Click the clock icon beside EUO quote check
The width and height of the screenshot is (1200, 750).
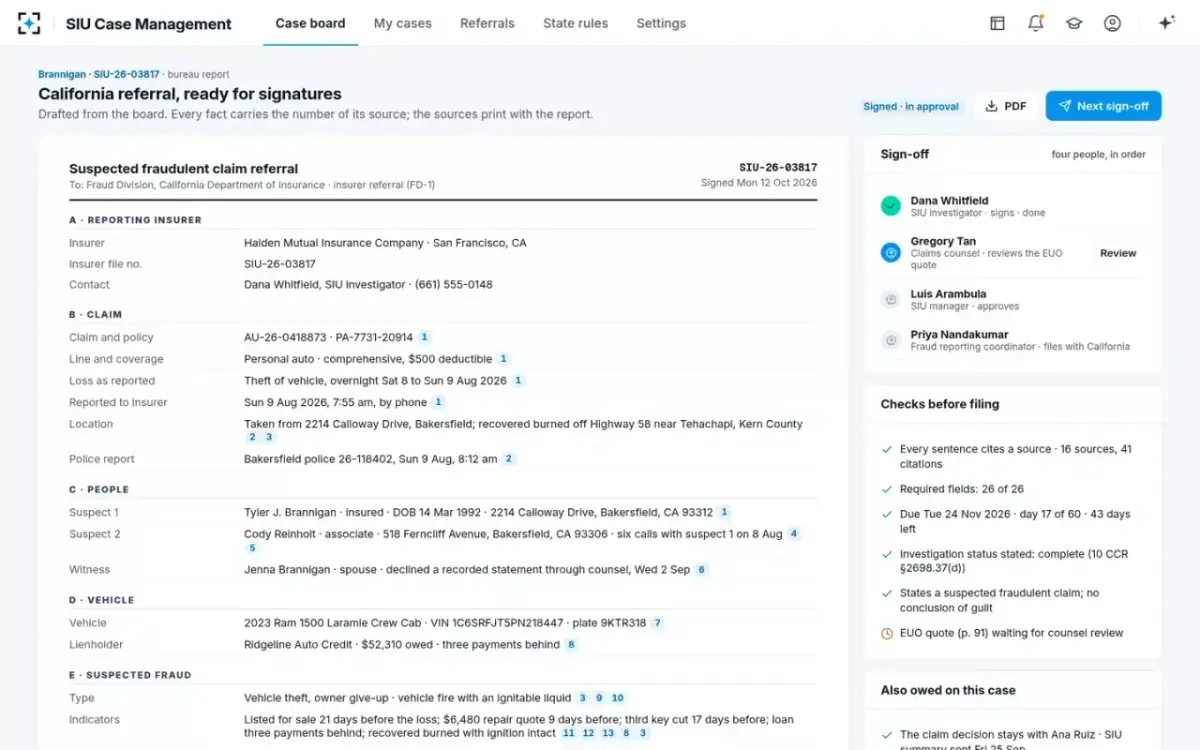coord(886,633)
